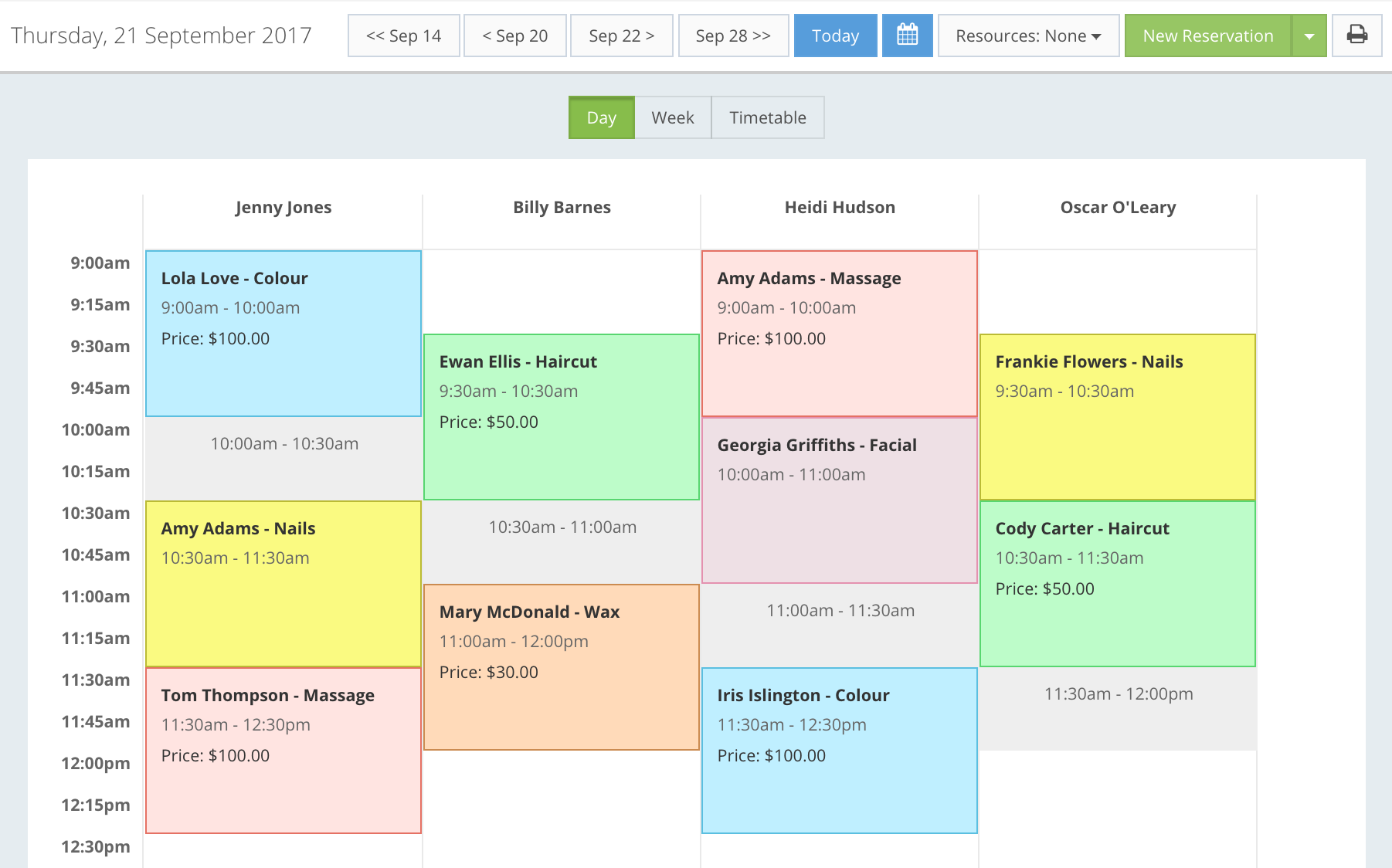Image resolution: width=1392 pixels, height=868 pixels.
Task: Open Ewan Ellis - Haircut booking
Action: (x=562, y=417)
